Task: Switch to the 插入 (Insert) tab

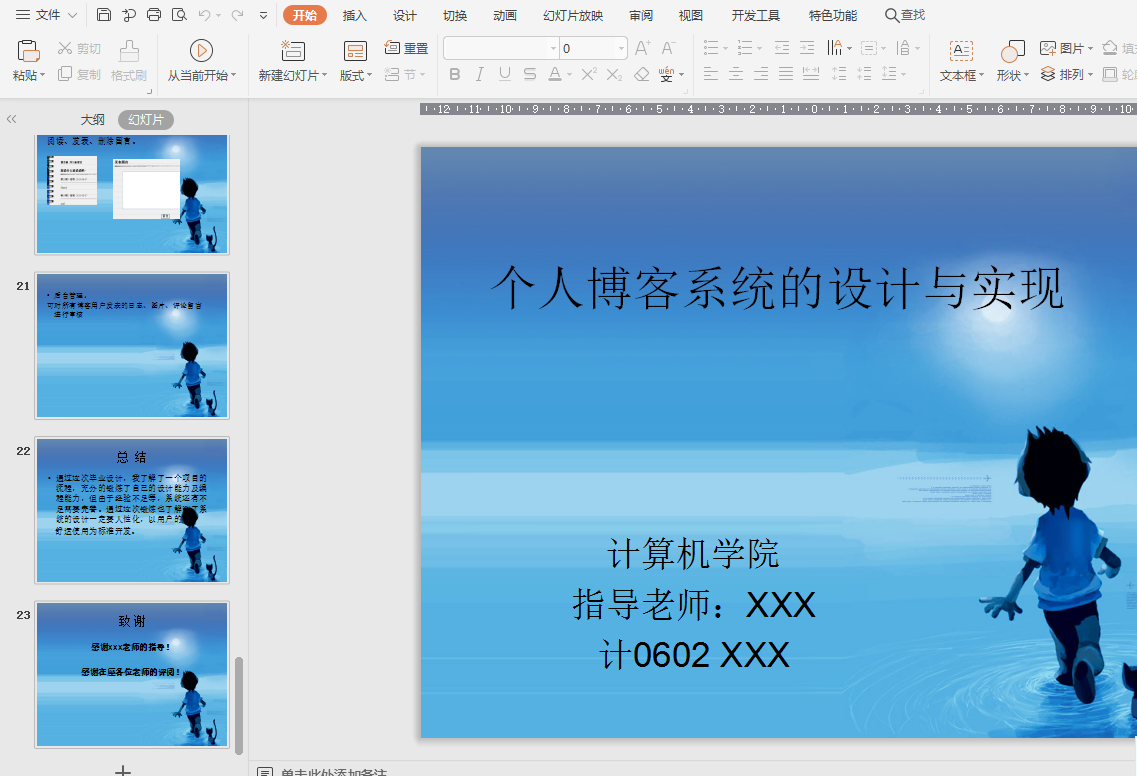Action: (355, 15)
